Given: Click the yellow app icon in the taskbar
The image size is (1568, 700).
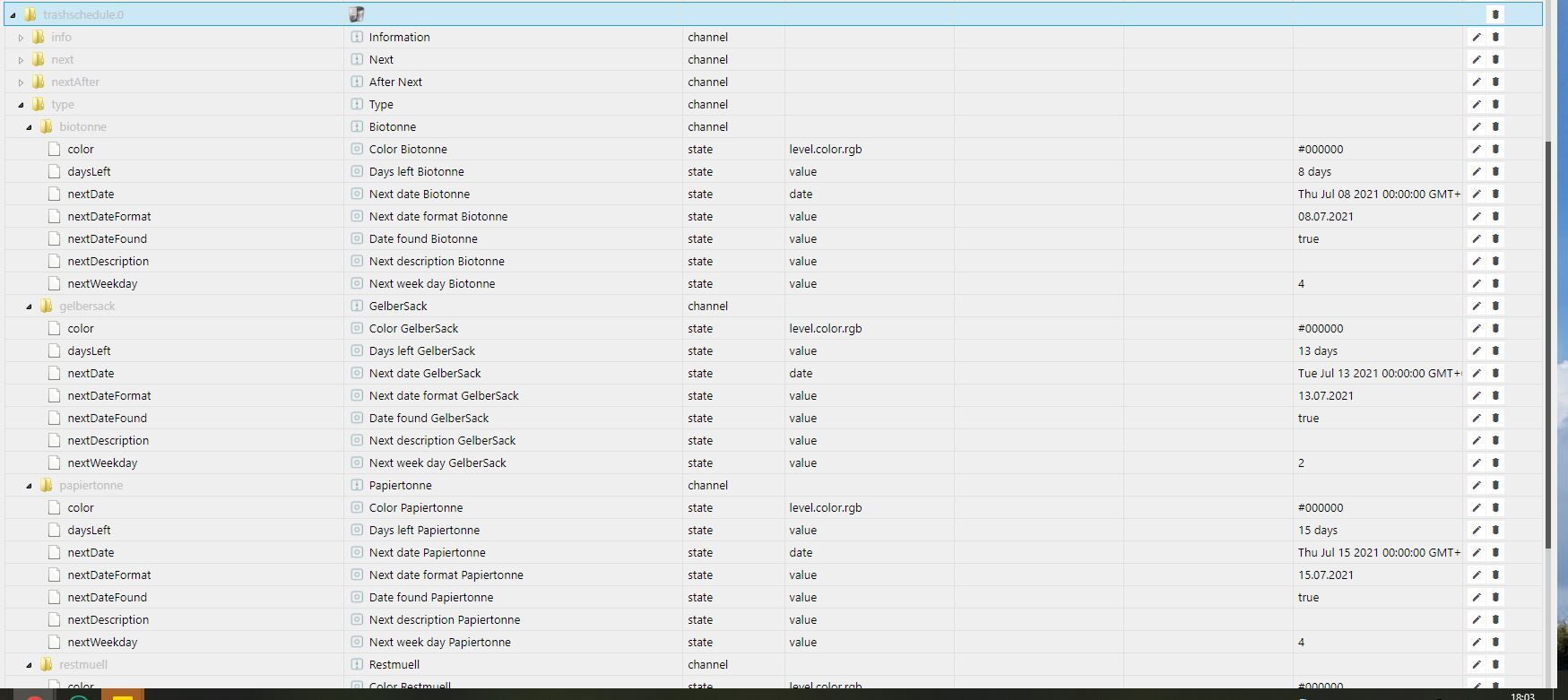Looking at the screenshot, I should tap(123, 695).
